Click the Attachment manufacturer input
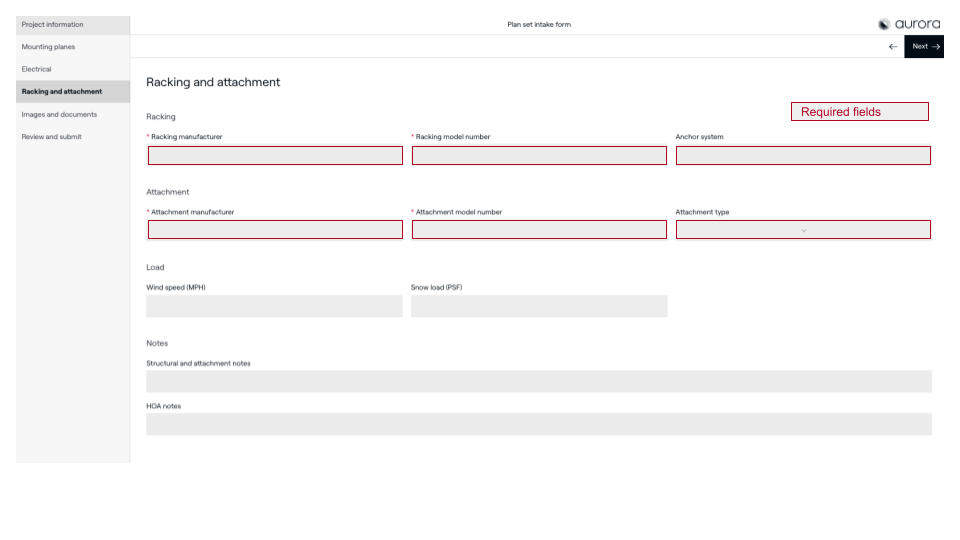 click(x=275, y=230)
